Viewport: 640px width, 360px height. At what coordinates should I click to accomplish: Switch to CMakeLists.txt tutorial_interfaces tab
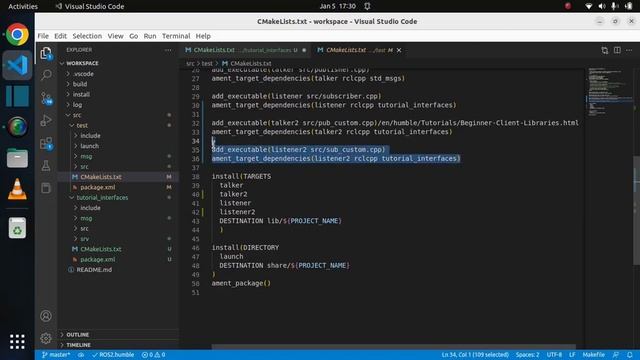(x=245, y=50)
